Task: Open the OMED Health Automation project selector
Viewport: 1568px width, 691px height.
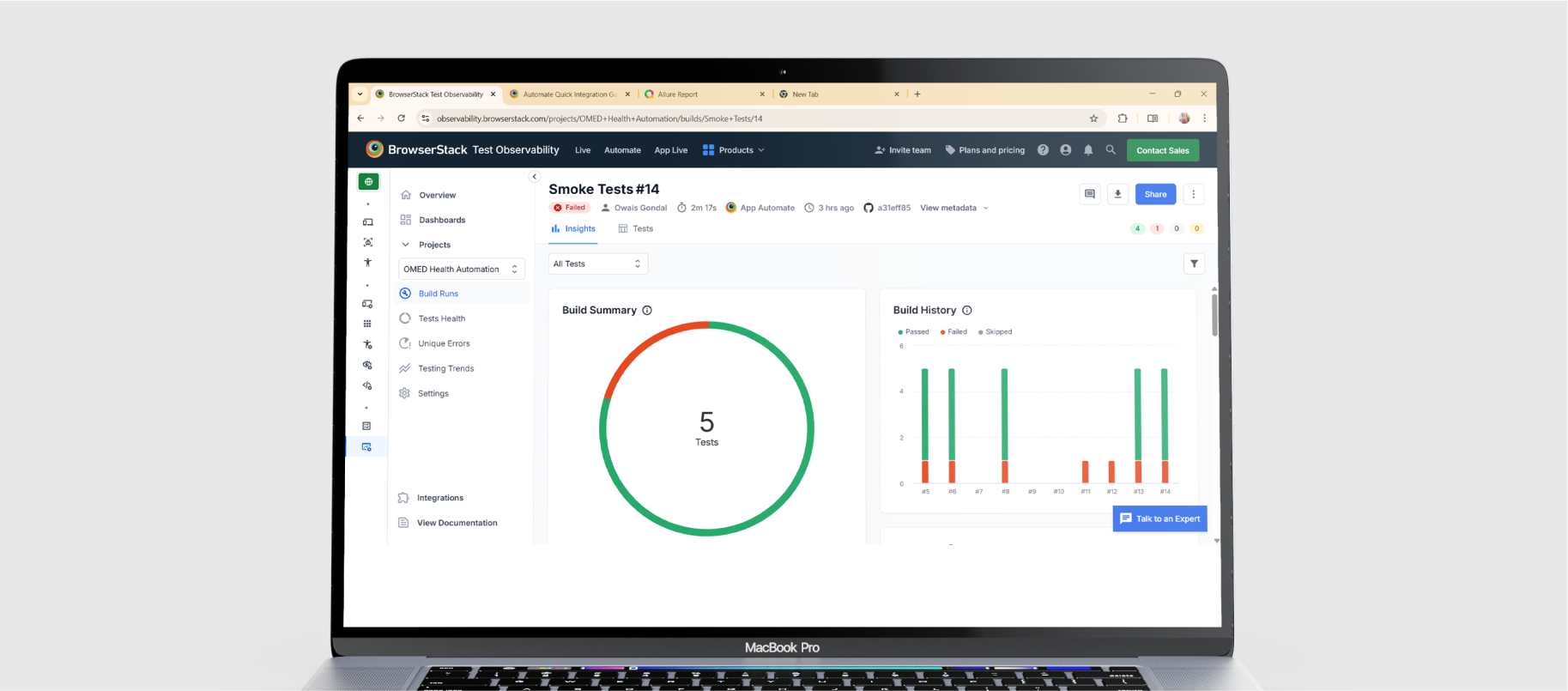Action: coord(461,270)
